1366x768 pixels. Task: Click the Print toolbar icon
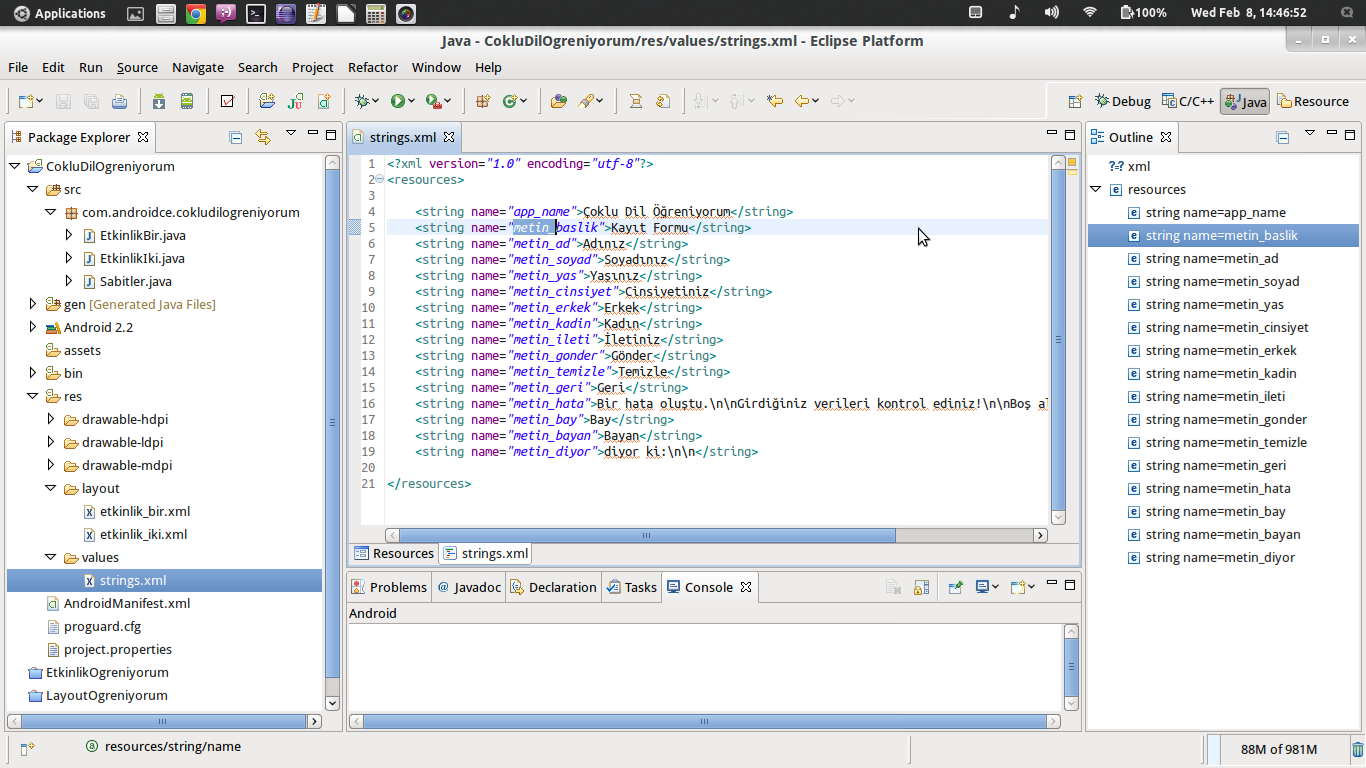pos(119,101)
